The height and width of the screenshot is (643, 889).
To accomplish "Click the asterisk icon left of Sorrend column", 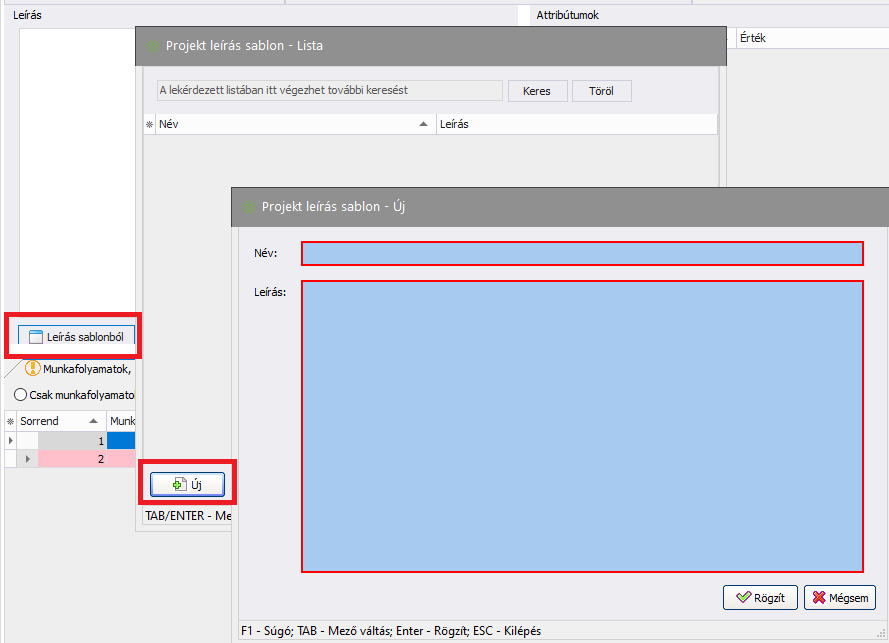I will [11, 422].
